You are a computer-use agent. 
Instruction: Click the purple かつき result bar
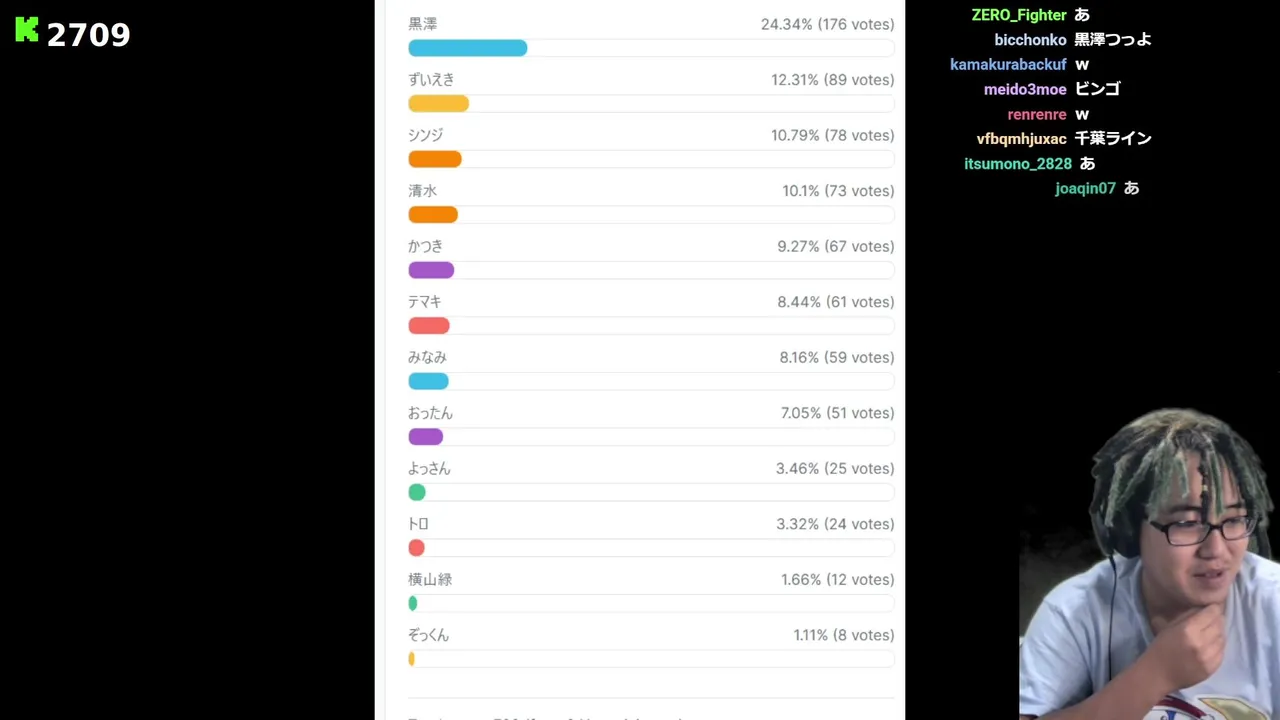[431, 270]
